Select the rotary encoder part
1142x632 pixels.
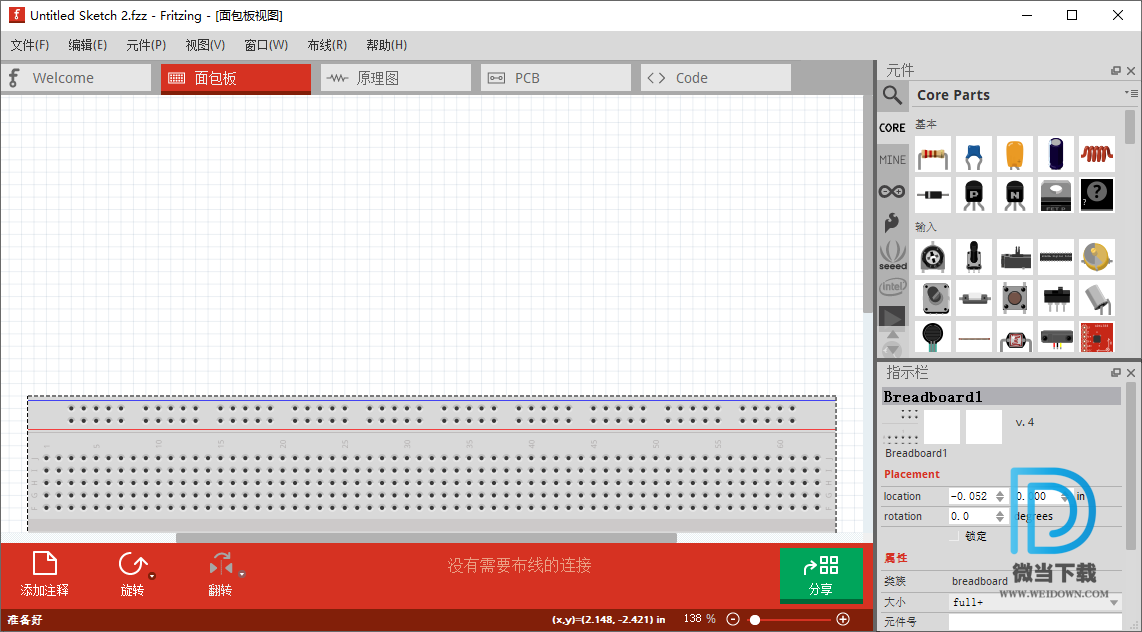pos(933,298)
